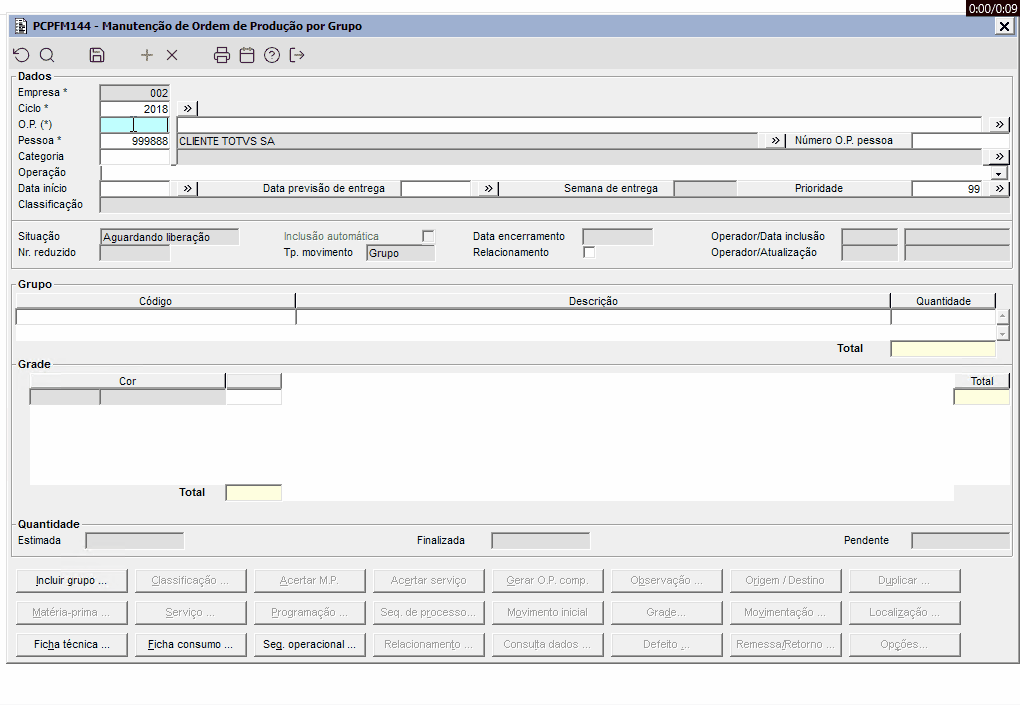Open Ficha técnica button
The width and height of the screenshot is (1020, 705).
pyautogui.click(x=72, y=645)
